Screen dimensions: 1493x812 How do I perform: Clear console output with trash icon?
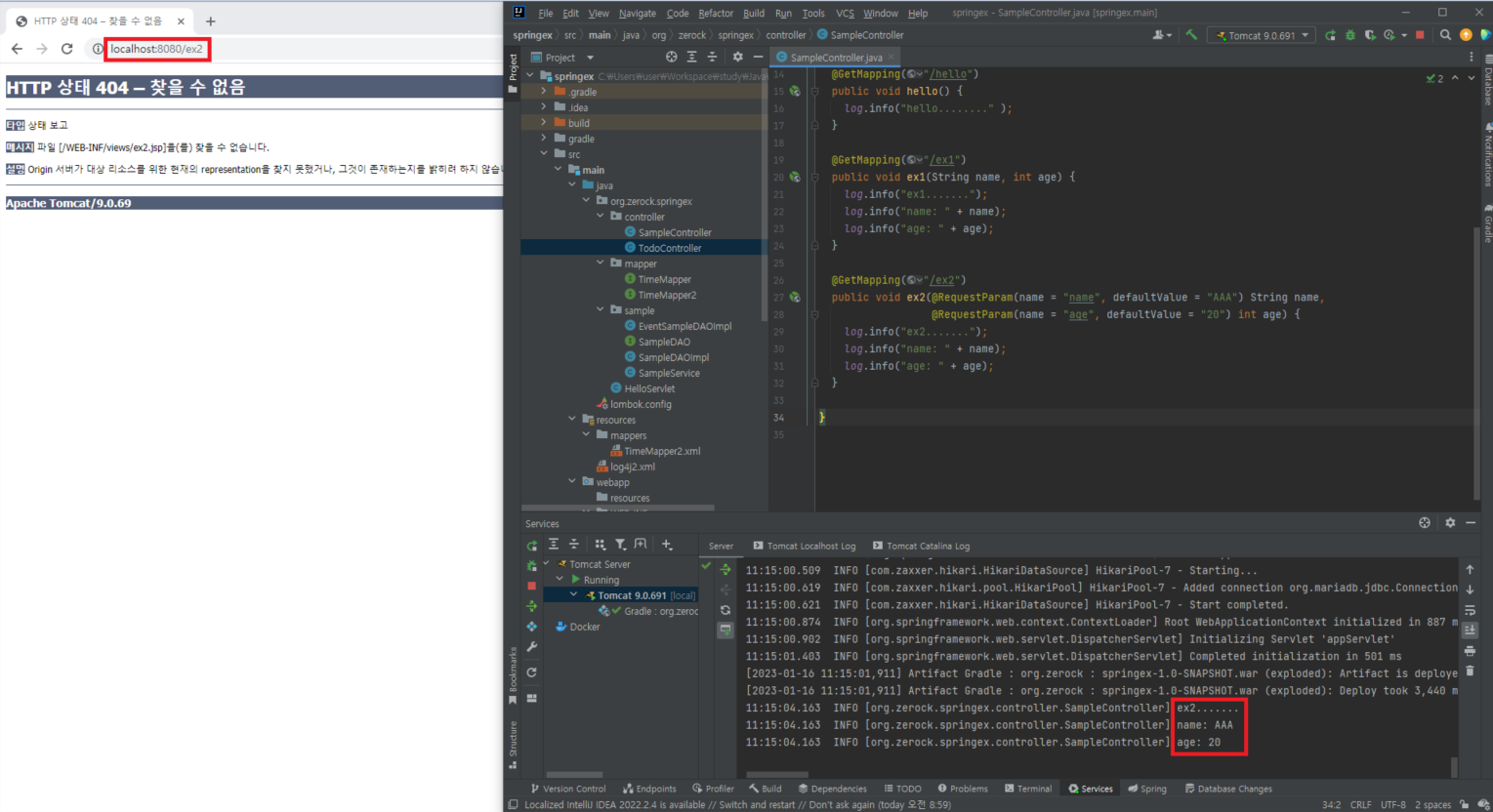[x=1471, y=670]
